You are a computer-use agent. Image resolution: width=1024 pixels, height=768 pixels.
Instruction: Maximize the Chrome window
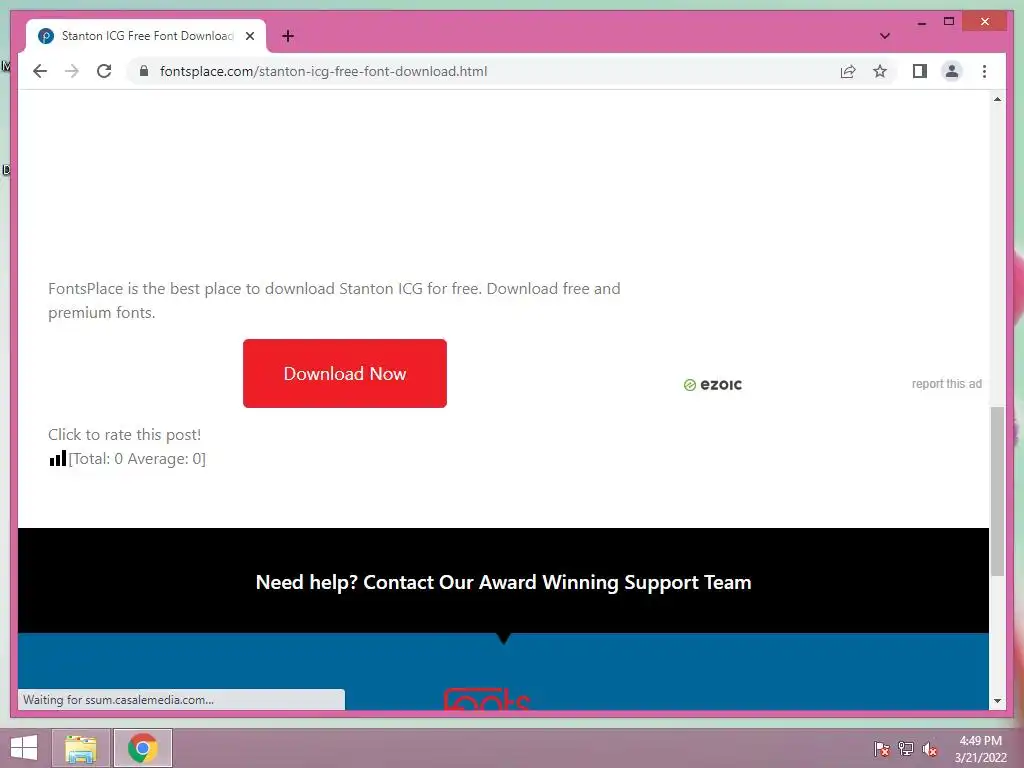[x=949, y=22]
